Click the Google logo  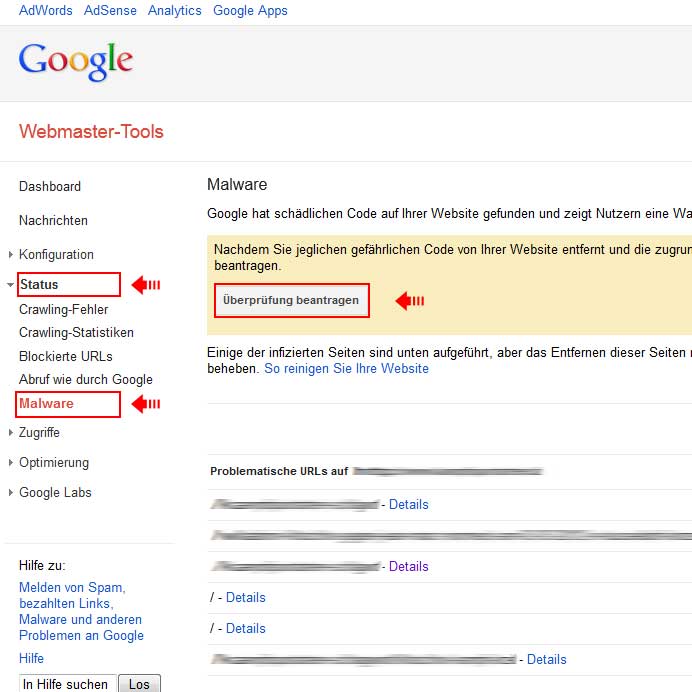(75, 61)
